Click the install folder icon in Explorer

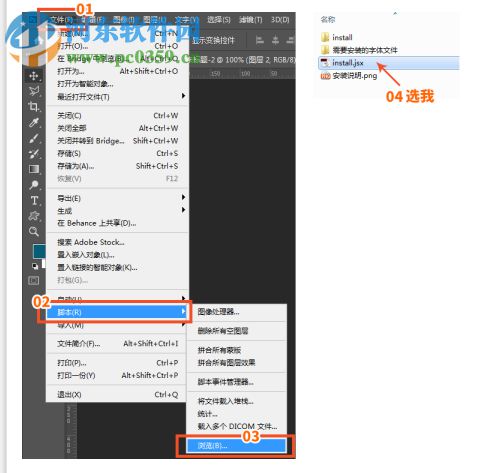click(x=325, y=37)
